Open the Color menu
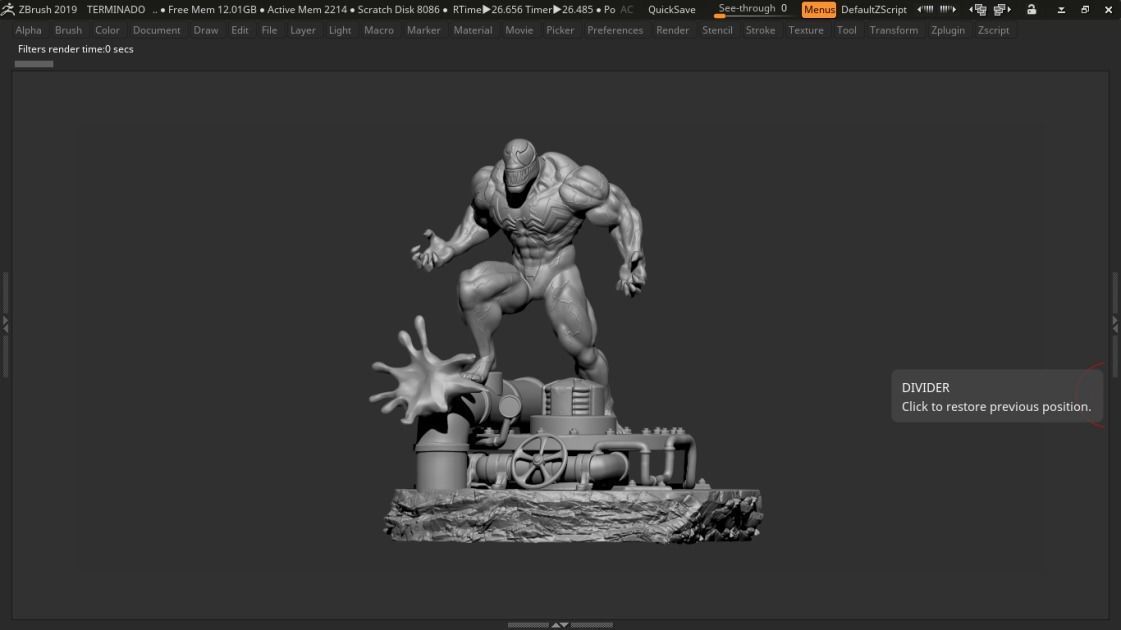 point(107,30)
